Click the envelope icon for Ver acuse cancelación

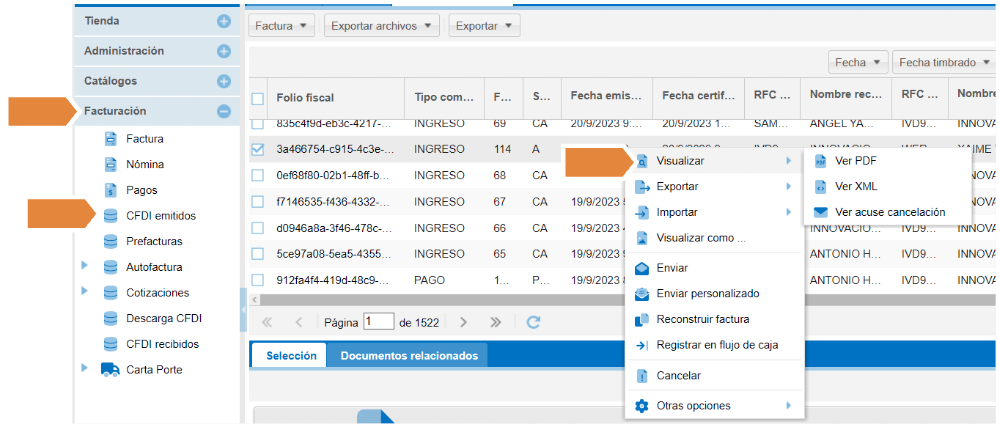[x=820, y=212]
